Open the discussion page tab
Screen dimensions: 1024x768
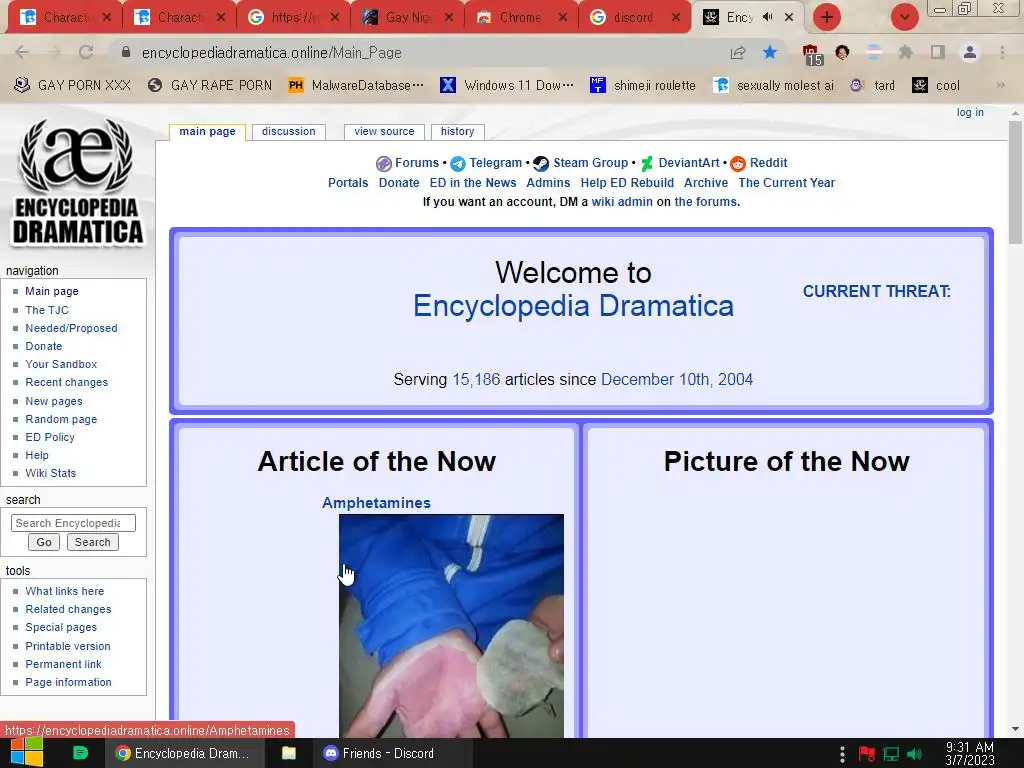coord(289,131)
